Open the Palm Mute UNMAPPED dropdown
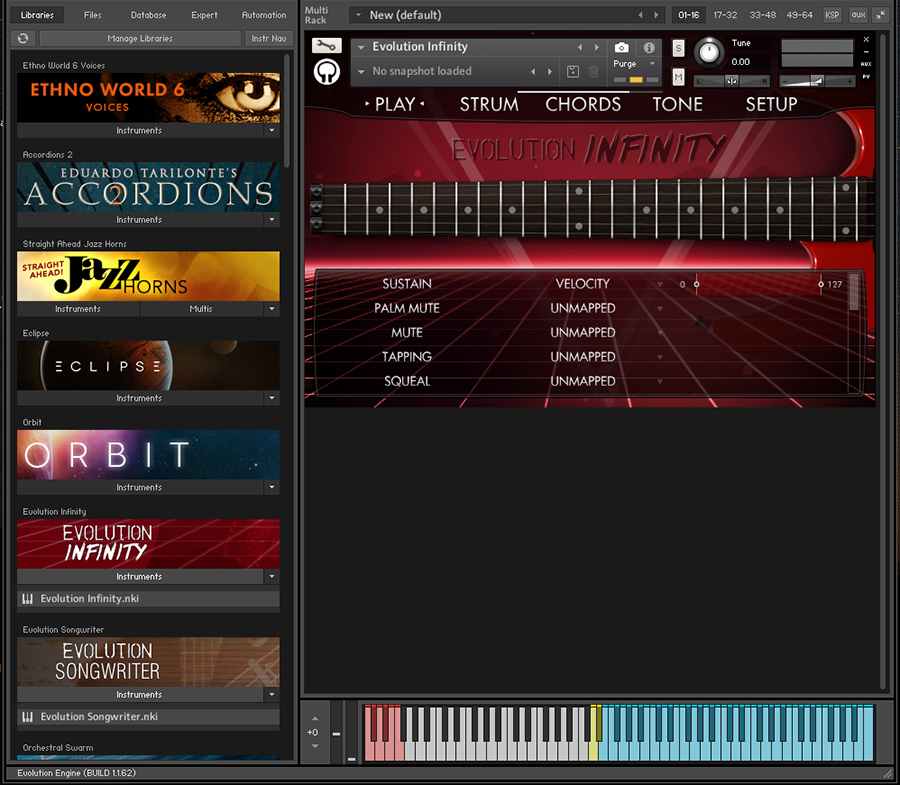Viewport: 900px width, 785px height. pyautogui.click(x=660, y=309)
